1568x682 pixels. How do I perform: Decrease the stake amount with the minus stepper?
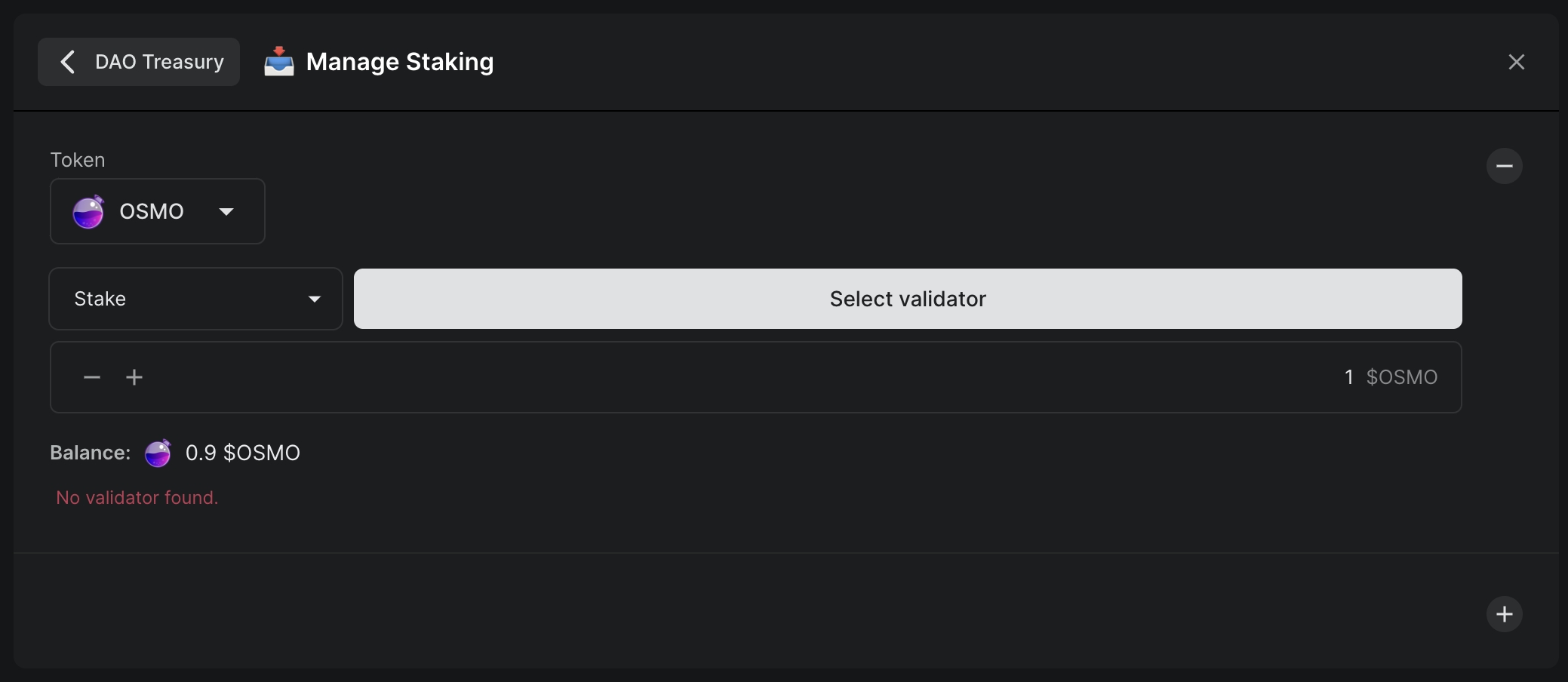point(92,377)
